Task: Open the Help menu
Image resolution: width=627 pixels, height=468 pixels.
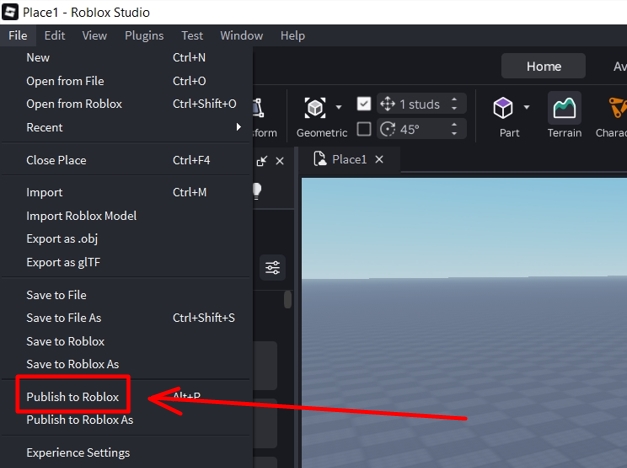Action: [292, 36]
